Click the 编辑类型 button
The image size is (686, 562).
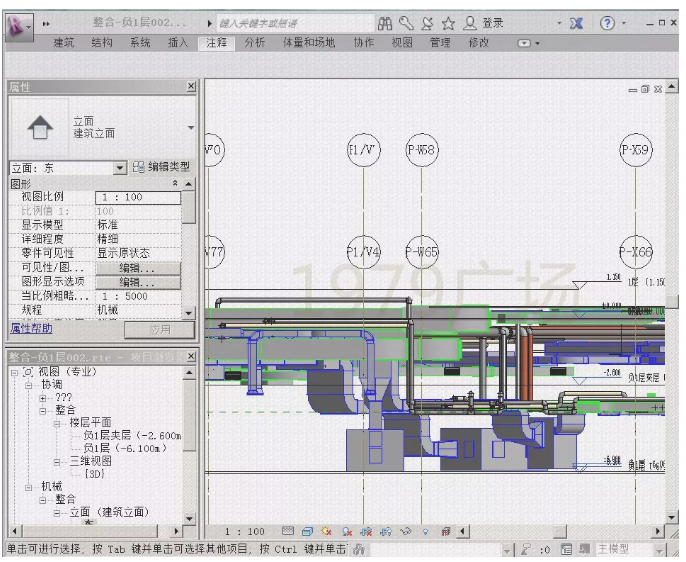click(x=161, y=167)
